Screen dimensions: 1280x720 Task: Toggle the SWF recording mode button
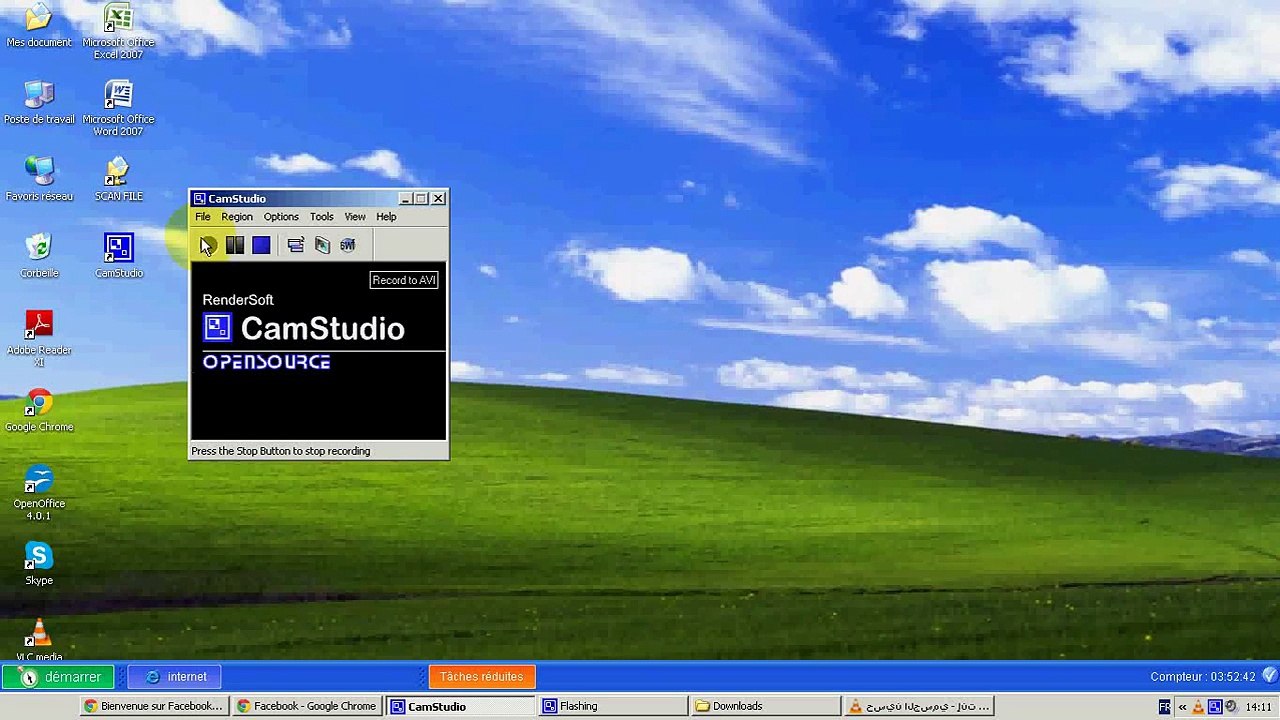tap(348, 245)
